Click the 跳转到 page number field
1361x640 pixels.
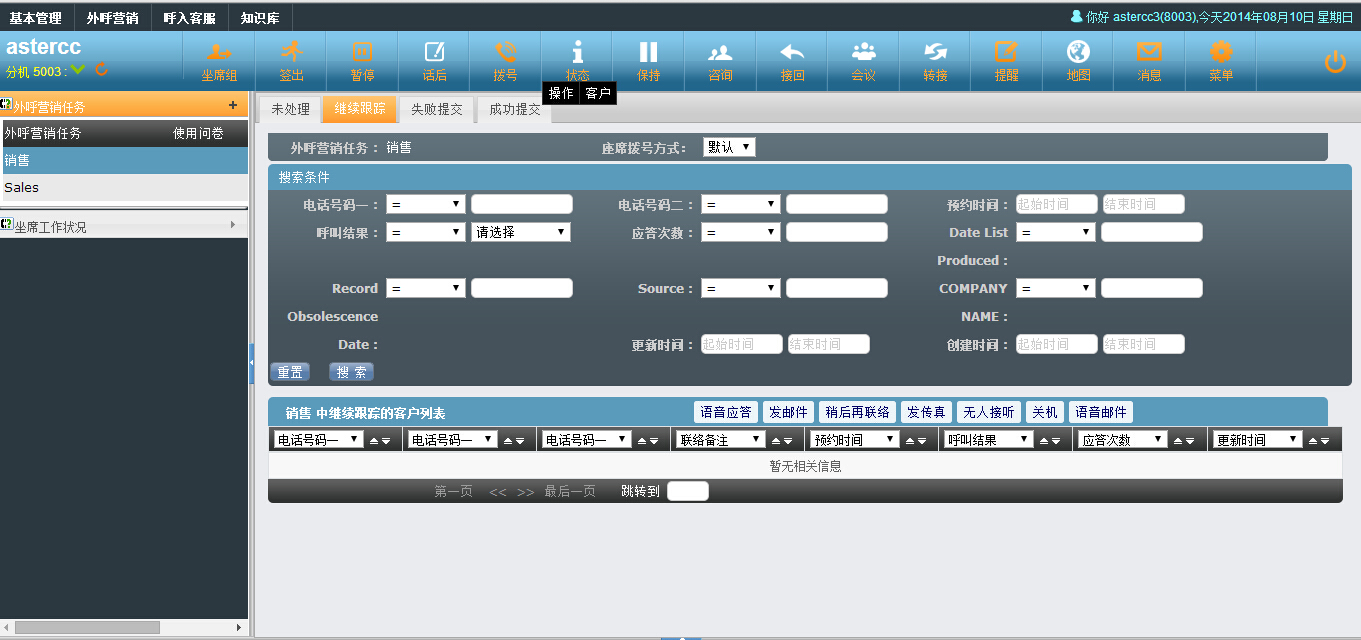point(687,491)
